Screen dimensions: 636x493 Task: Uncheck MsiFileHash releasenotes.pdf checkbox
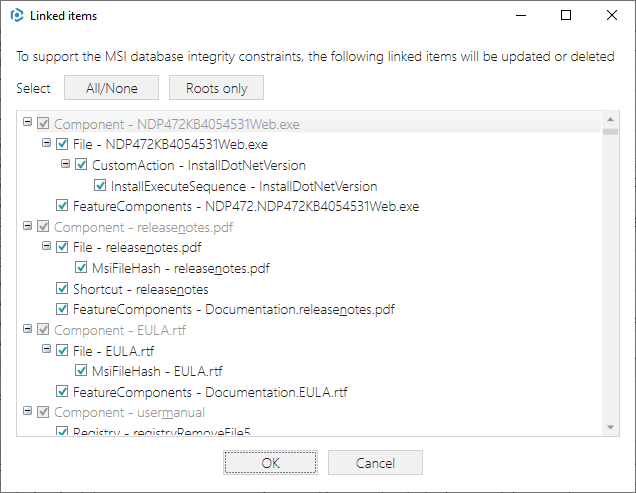coord(81,267)
